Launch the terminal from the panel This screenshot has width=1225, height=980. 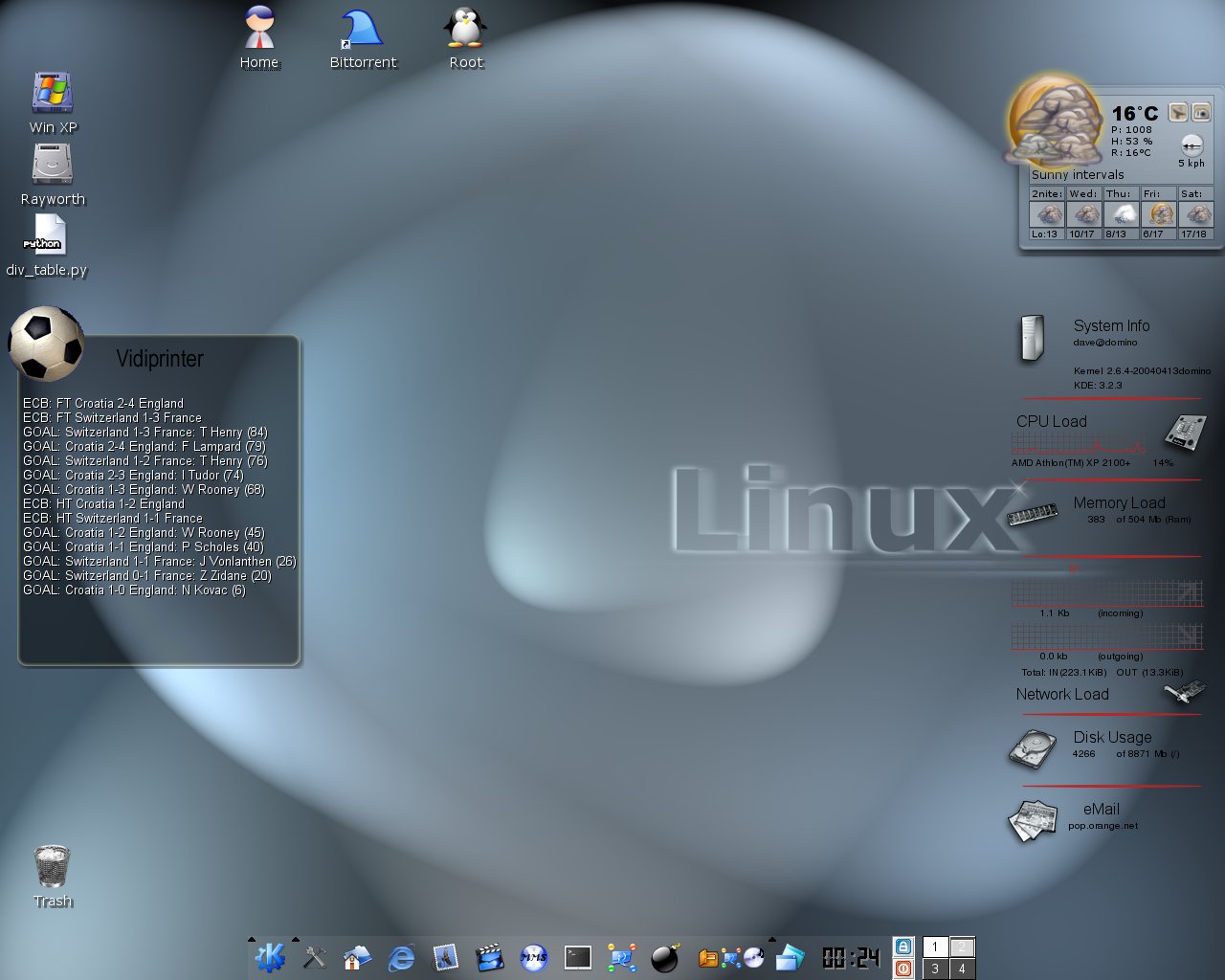click(x=577, y=957)
